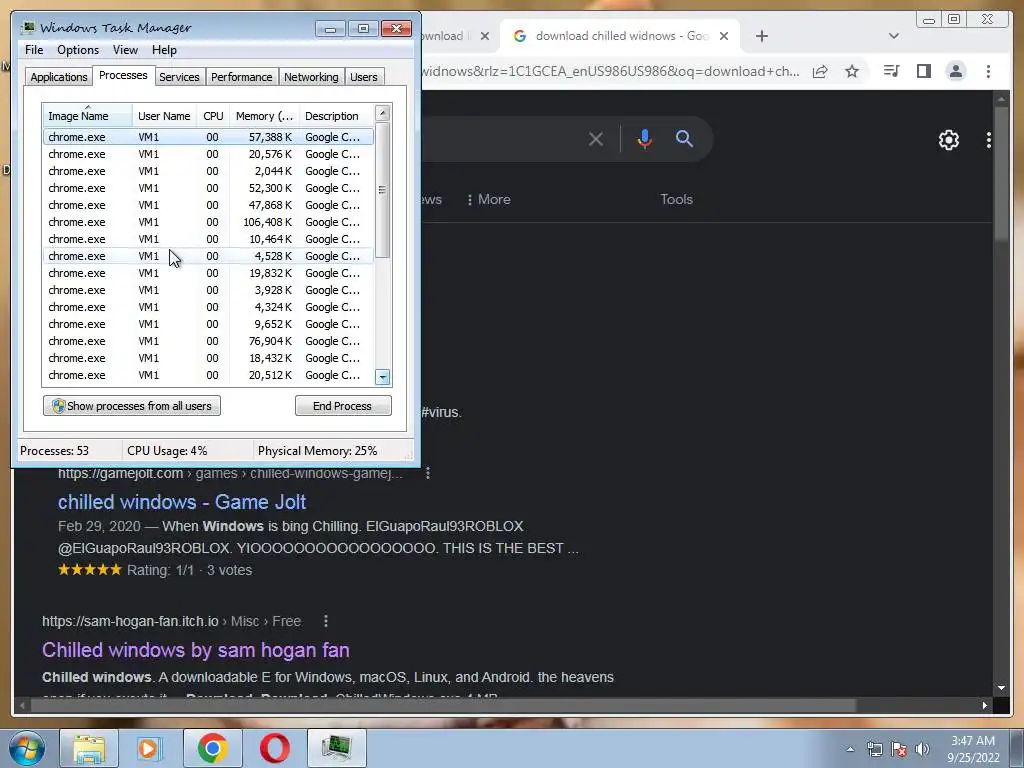
Task: Open options for sam-hogan-fan.itch.io result
Action: tap(325, 621)
